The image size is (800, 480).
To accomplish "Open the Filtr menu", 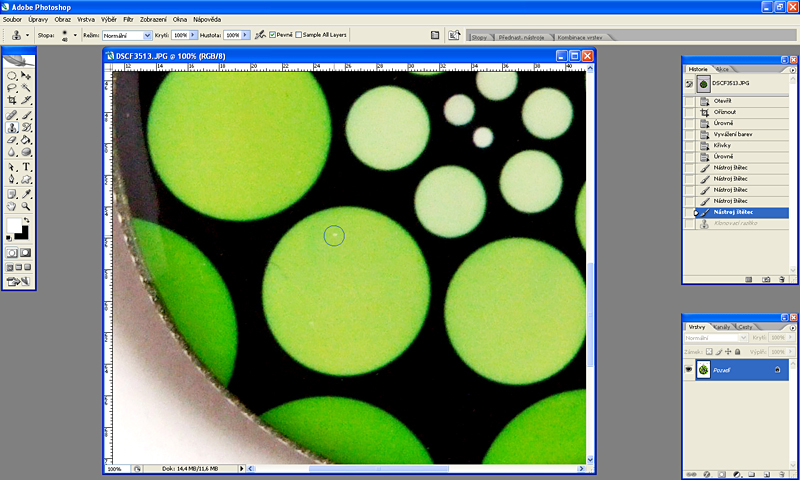I will pos(128,19).
